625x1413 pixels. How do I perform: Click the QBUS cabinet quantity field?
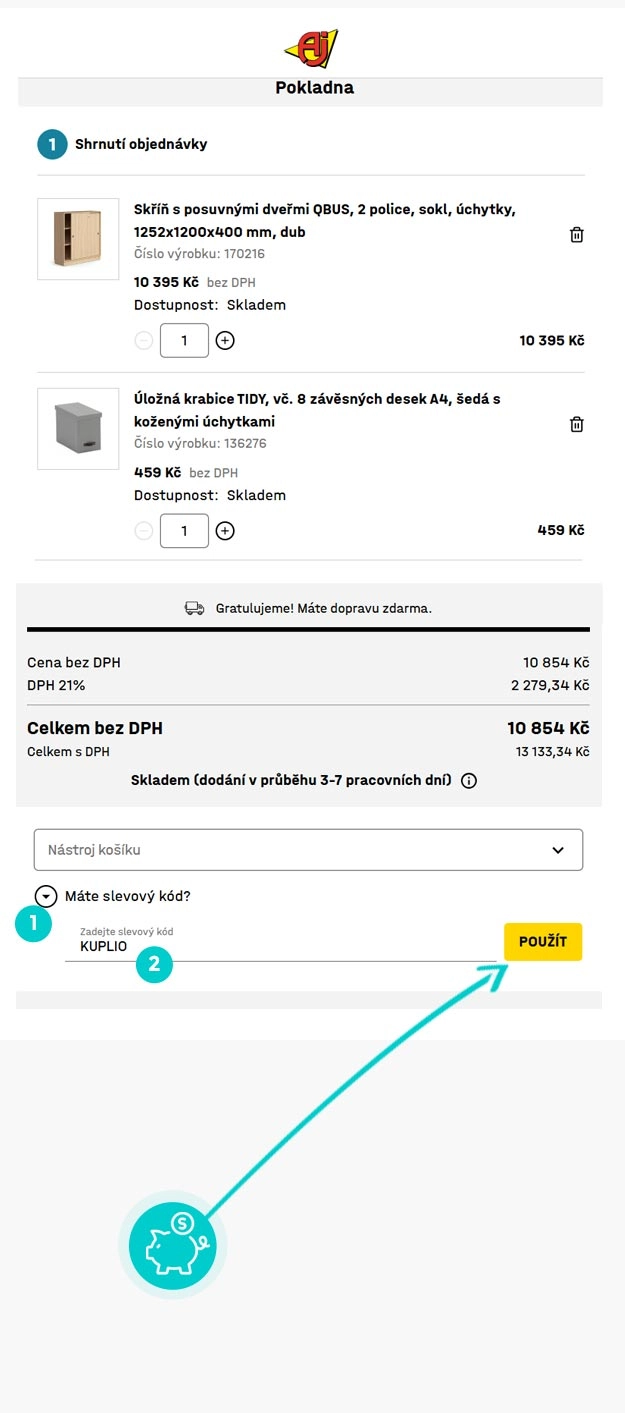pyautogui.click(x=185, y=341)
